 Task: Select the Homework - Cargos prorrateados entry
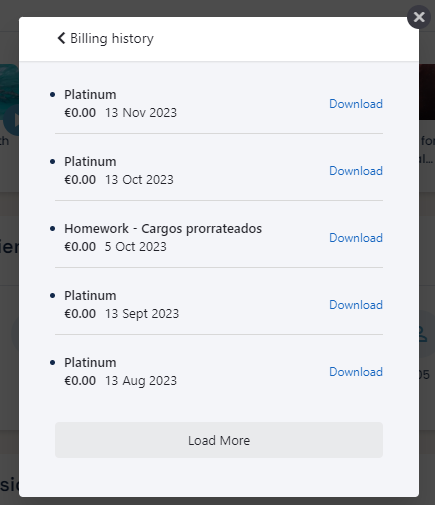coord(219,238)
